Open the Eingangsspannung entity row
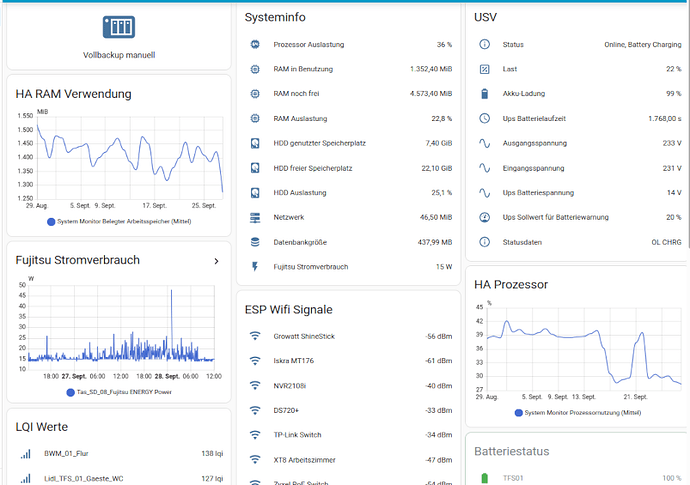Screen dimensions: 690x485 (x=578, y=168)
